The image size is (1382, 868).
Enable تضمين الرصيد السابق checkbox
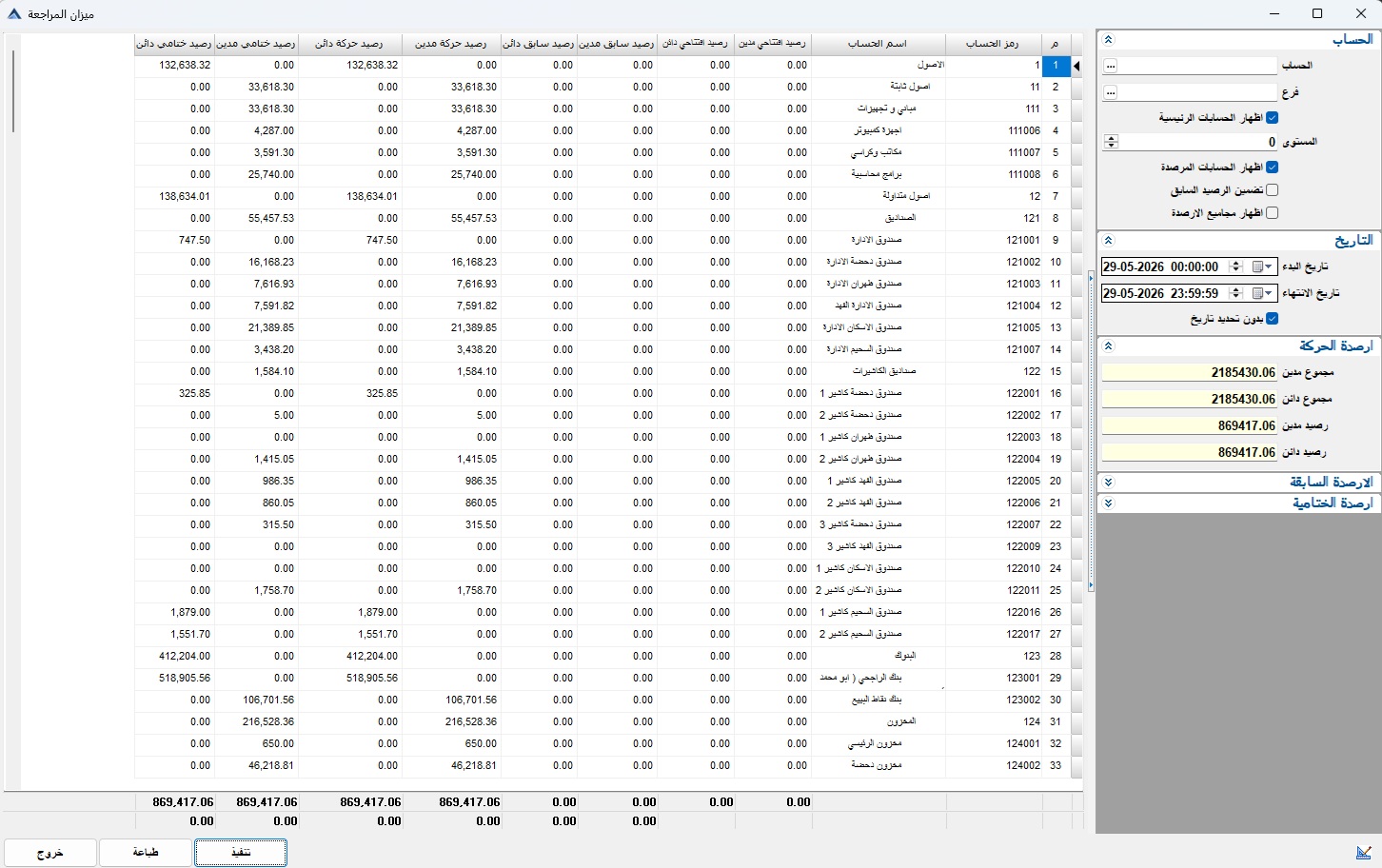tap(1272, 190)
